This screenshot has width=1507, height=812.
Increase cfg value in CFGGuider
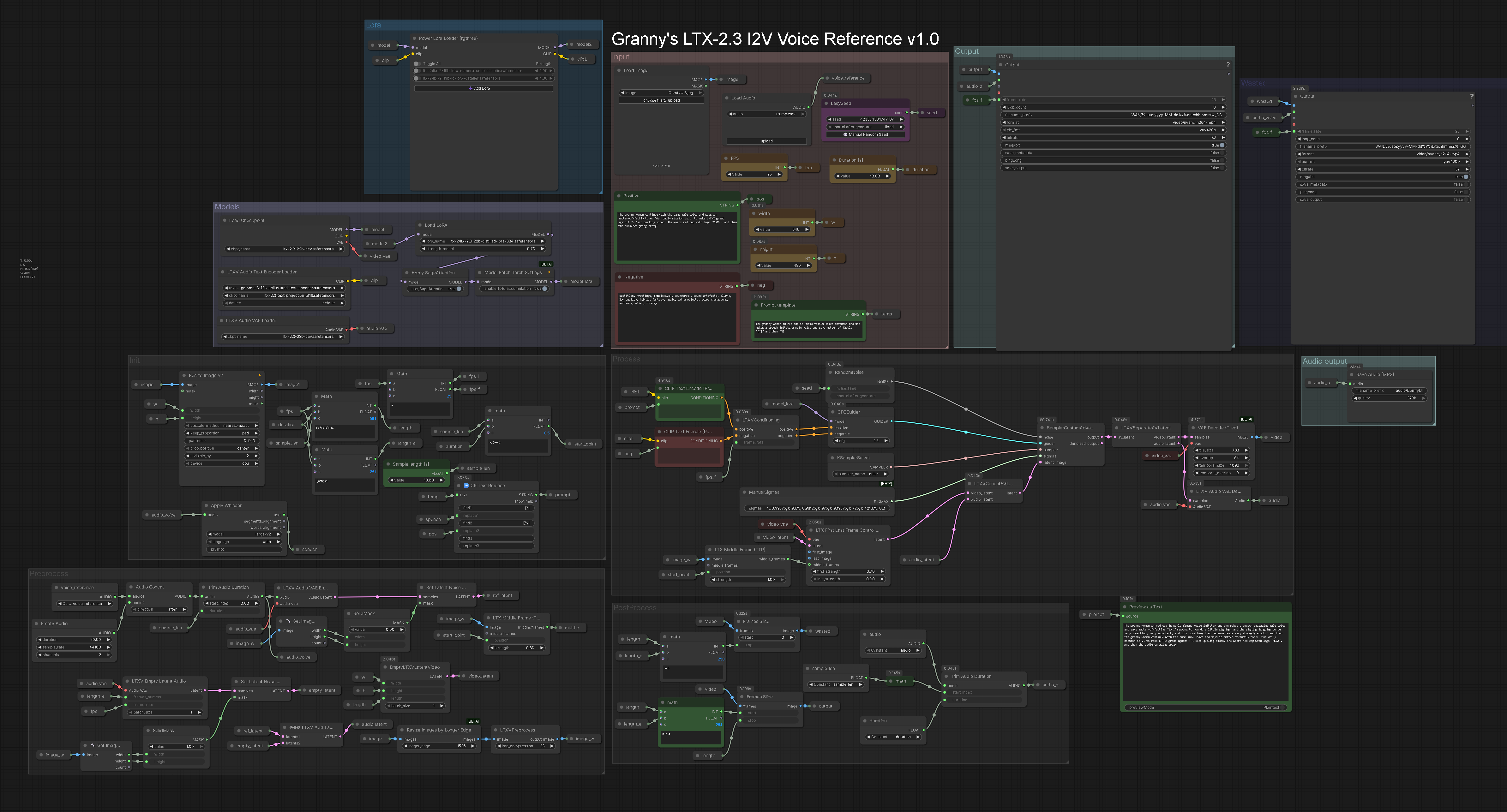pyautogui.click(x=886, y=441)
